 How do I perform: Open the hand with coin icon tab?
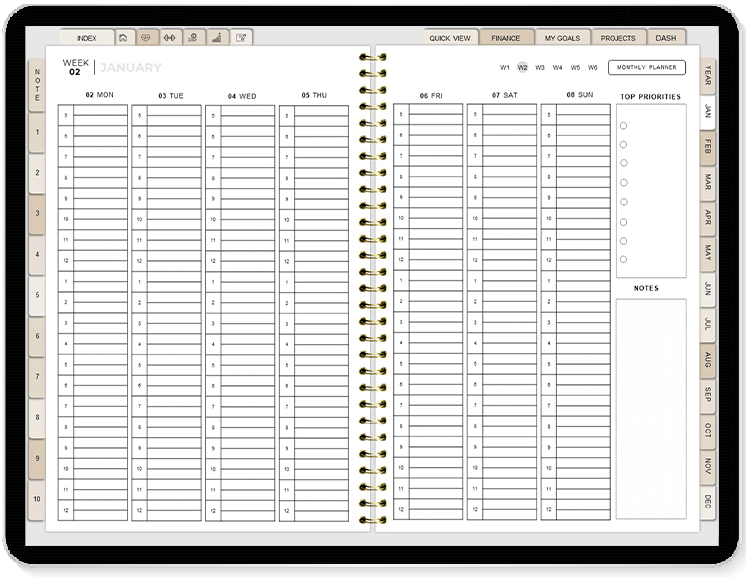(x=193, y=38)
